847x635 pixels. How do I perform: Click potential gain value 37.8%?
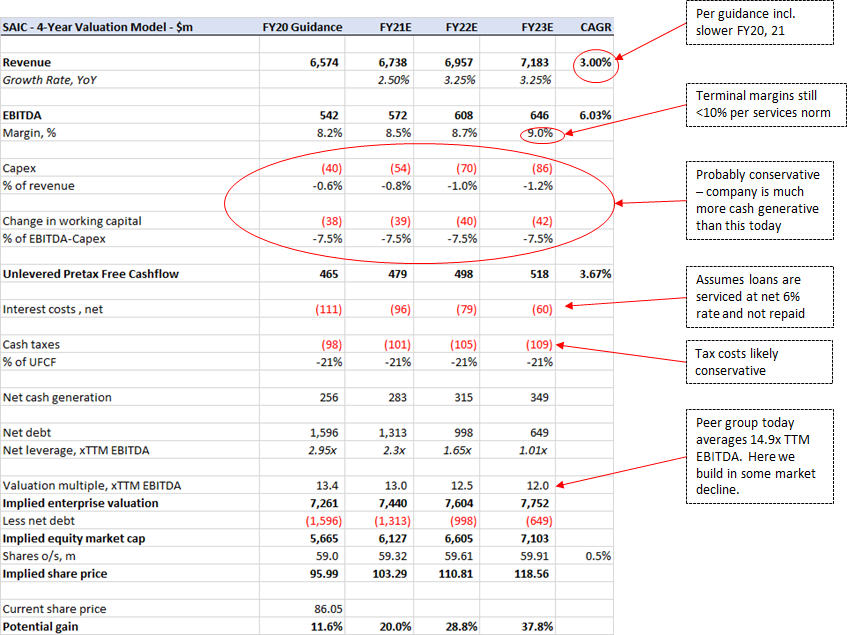[537, 627]
